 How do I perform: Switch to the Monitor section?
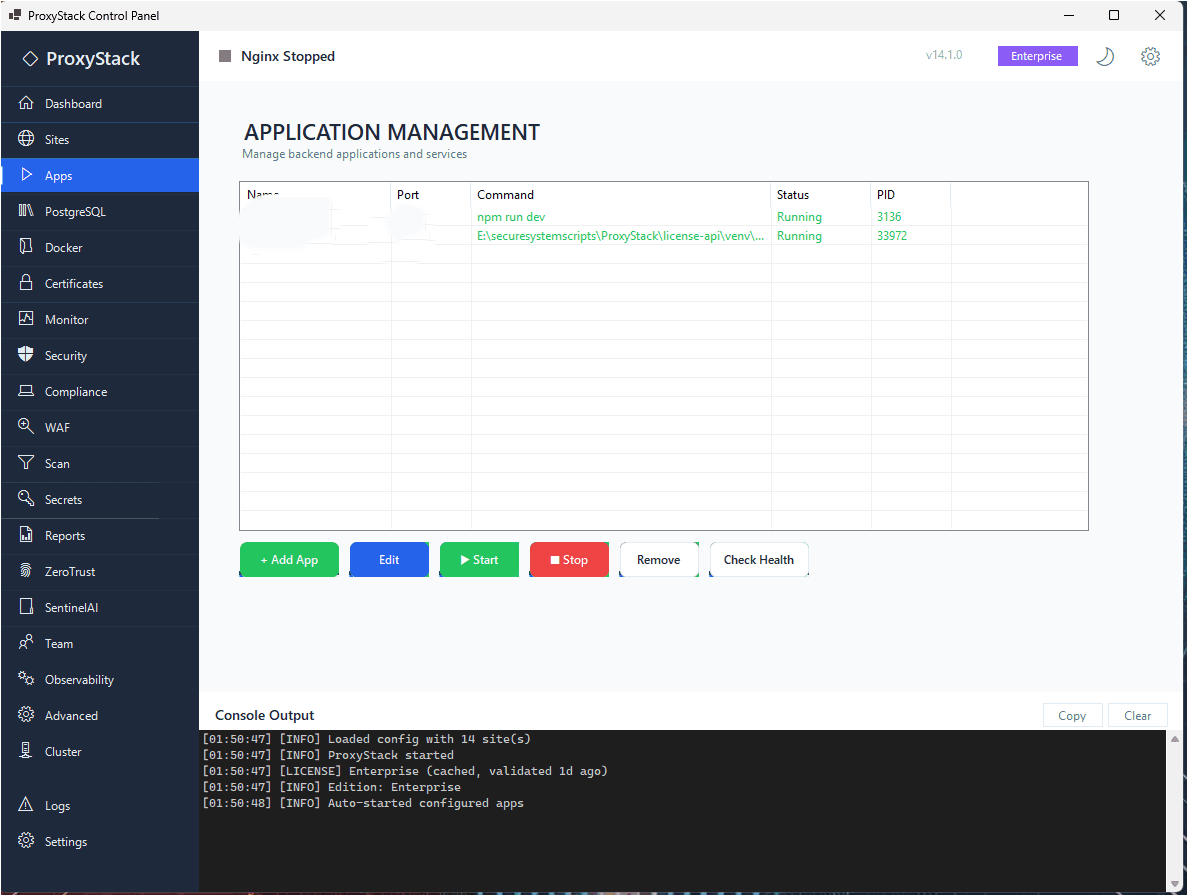click(x=66, y=319)
